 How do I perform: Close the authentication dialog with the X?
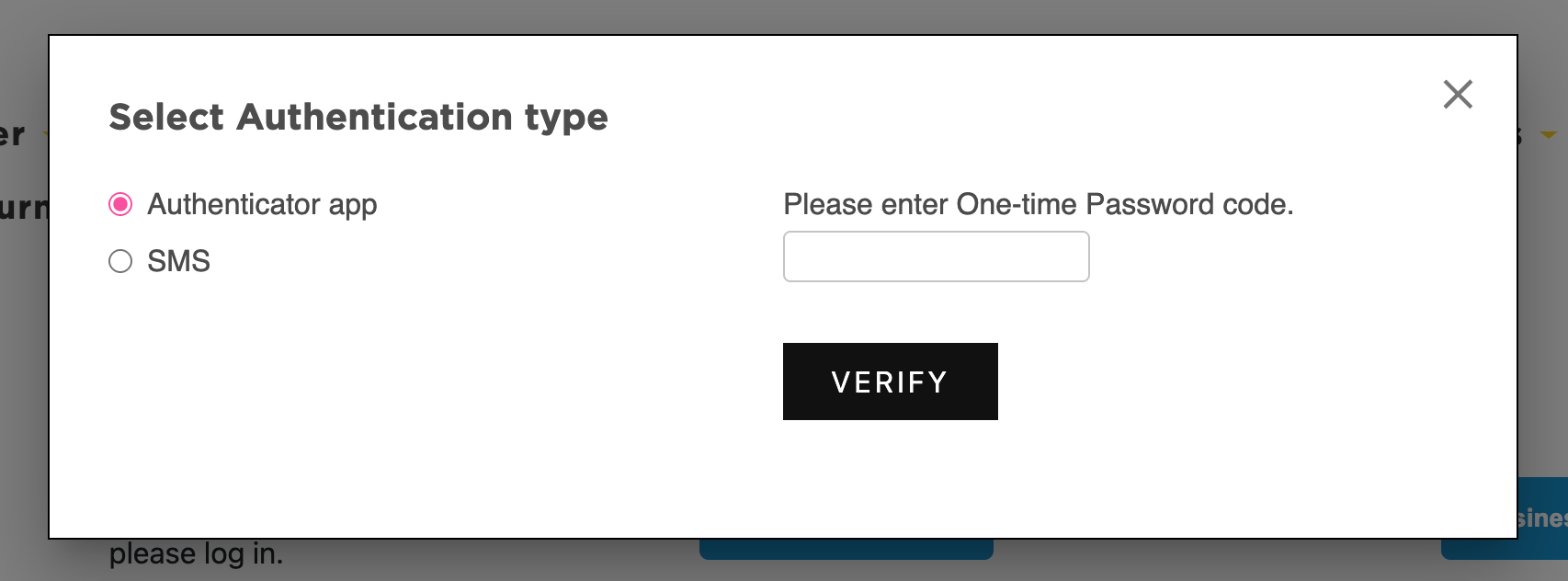point(1458,94)
